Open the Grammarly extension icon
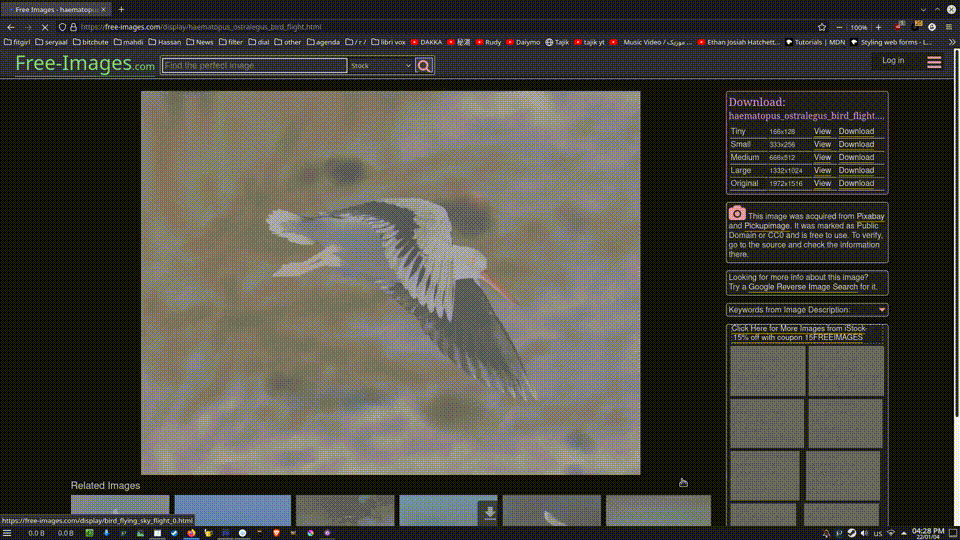This screenshot has width=960, height=540. [x=932, y=27]
